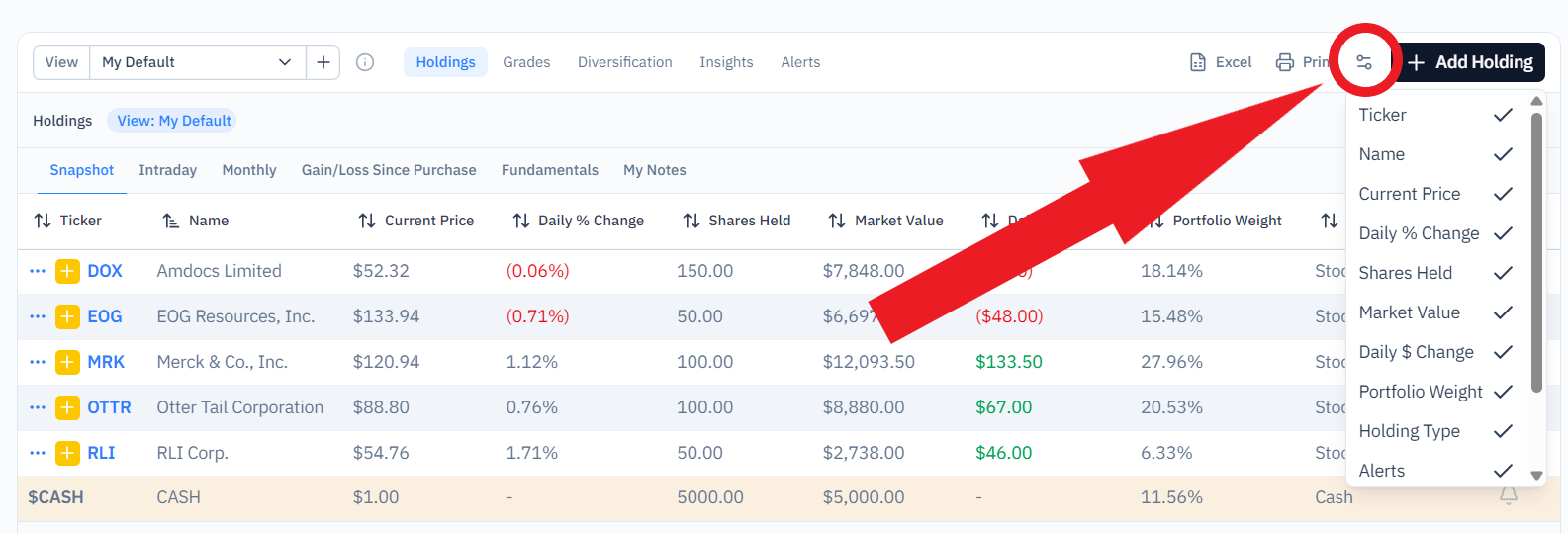Image resolution: width=1568 pixels, height=534 pixels.
Task: Switch to the Diversification tab
Action: [x=625, y=62]
